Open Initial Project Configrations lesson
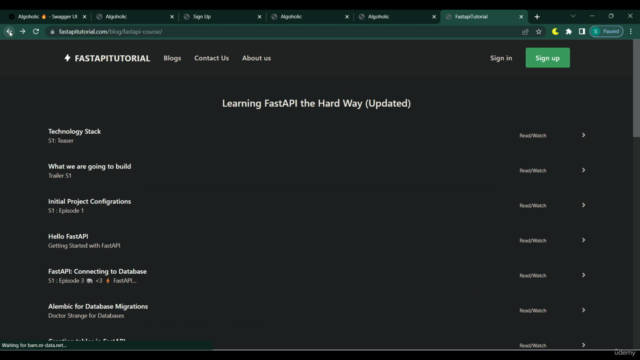This screenshot has width=640, height=360. [x=89, y=202]
